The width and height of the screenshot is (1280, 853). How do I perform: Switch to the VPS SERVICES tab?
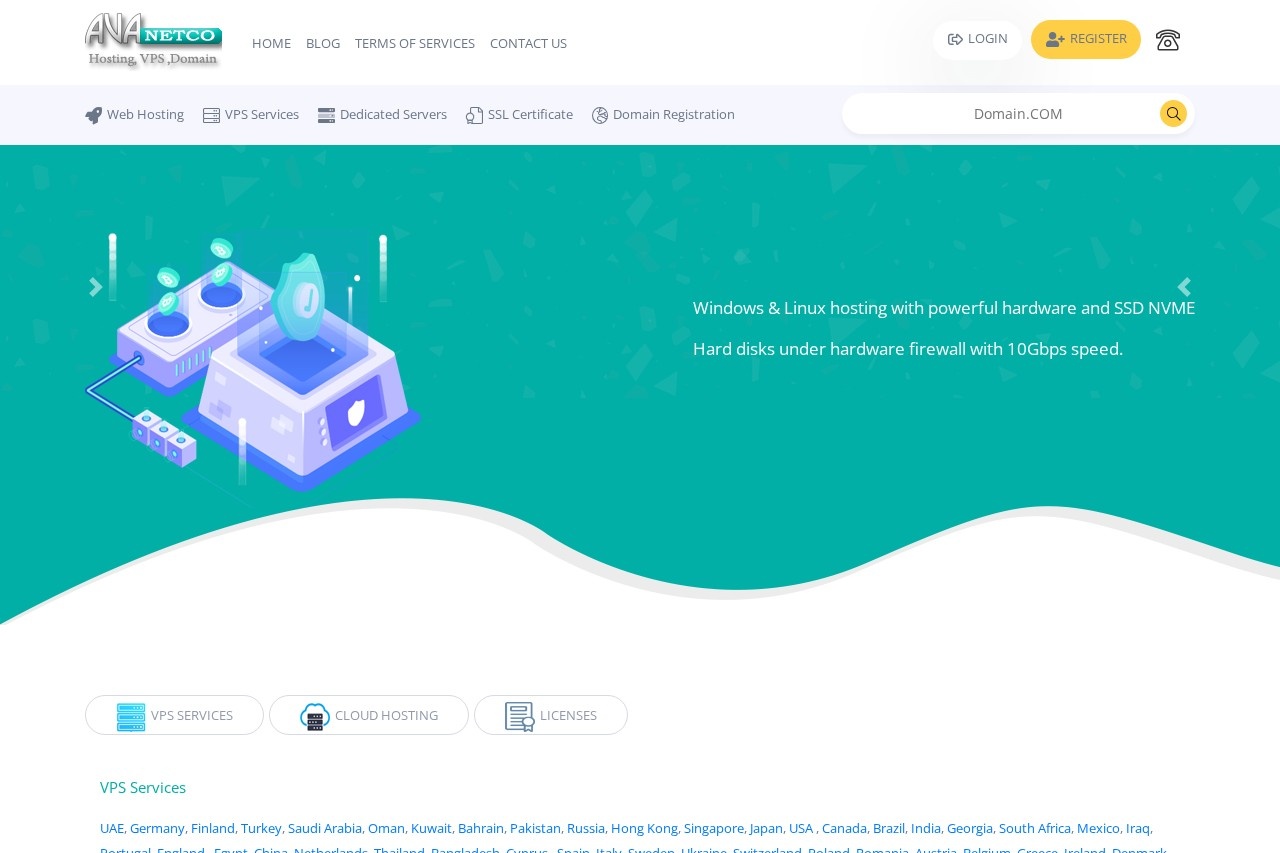click(x=175, y=716)
